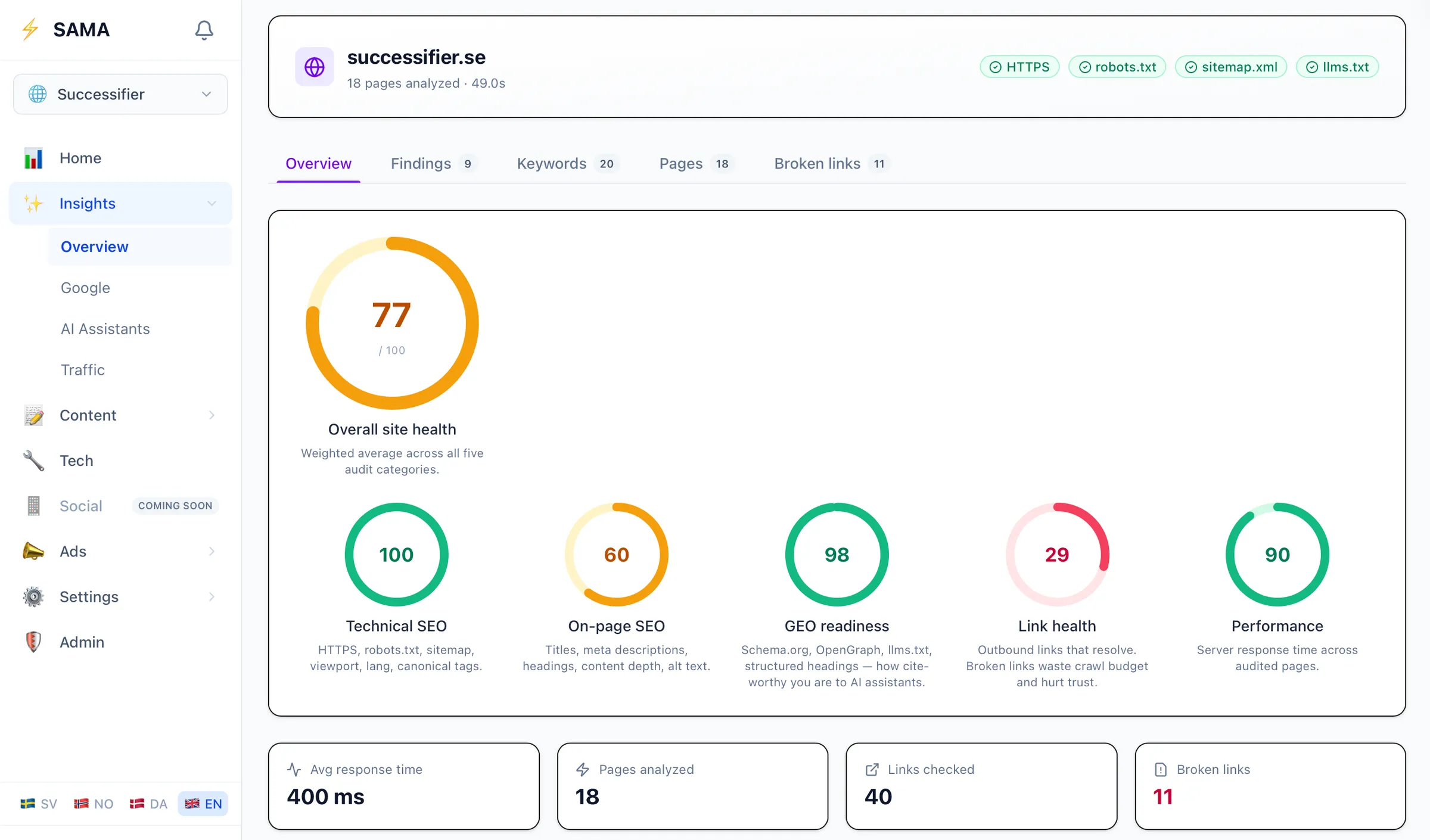Click the Settings gear icon
Image resolution: width=1430 pixels, height=840 pixels.
coord(33,596)
